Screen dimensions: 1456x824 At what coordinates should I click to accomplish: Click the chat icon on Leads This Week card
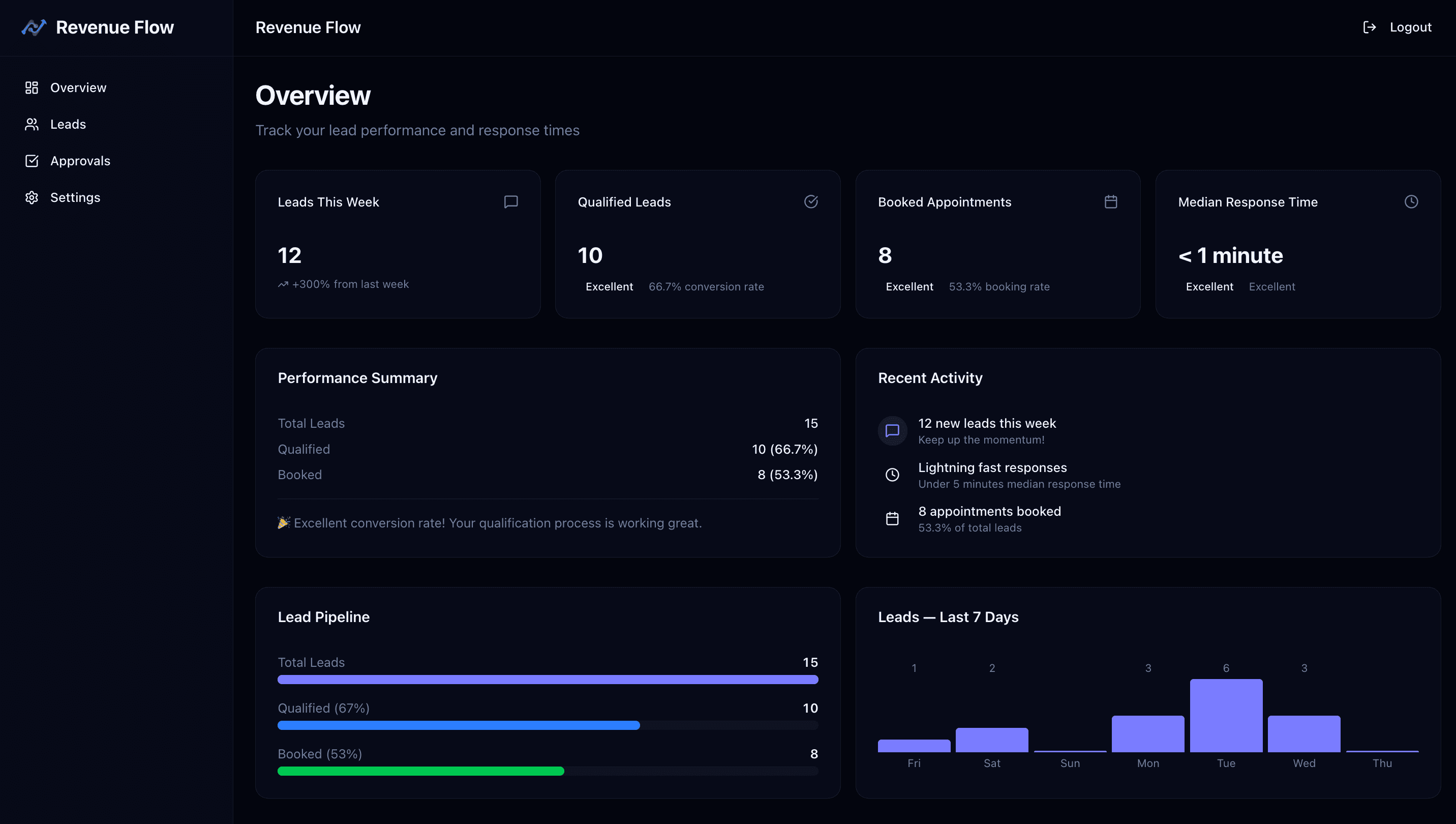pyautogui.click(x=510, y=201)
